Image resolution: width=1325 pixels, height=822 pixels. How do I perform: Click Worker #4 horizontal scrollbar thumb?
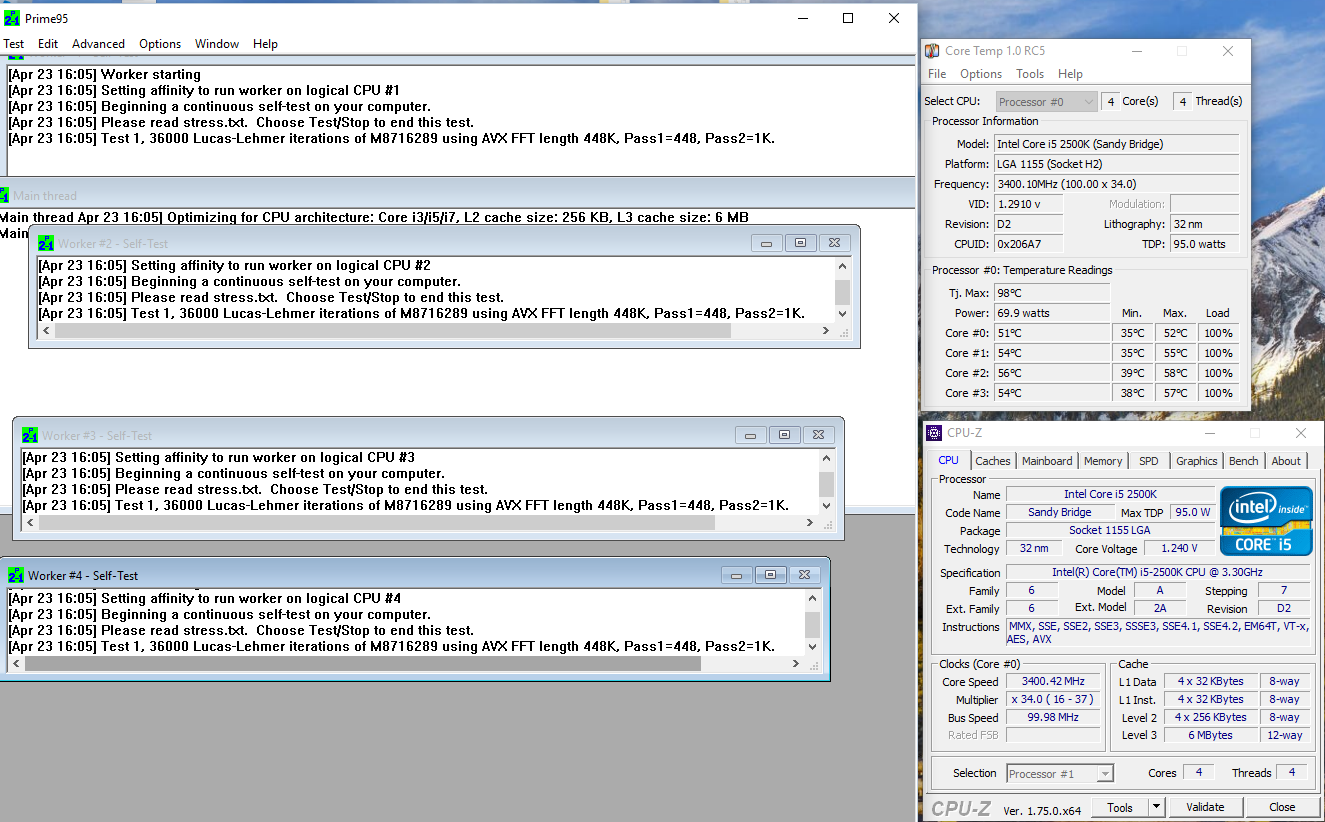click(363, 664)
